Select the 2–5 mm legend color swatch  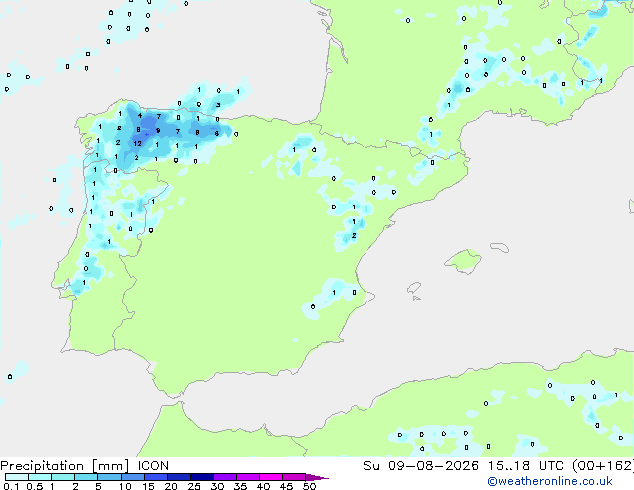click(x=86, y=477)
